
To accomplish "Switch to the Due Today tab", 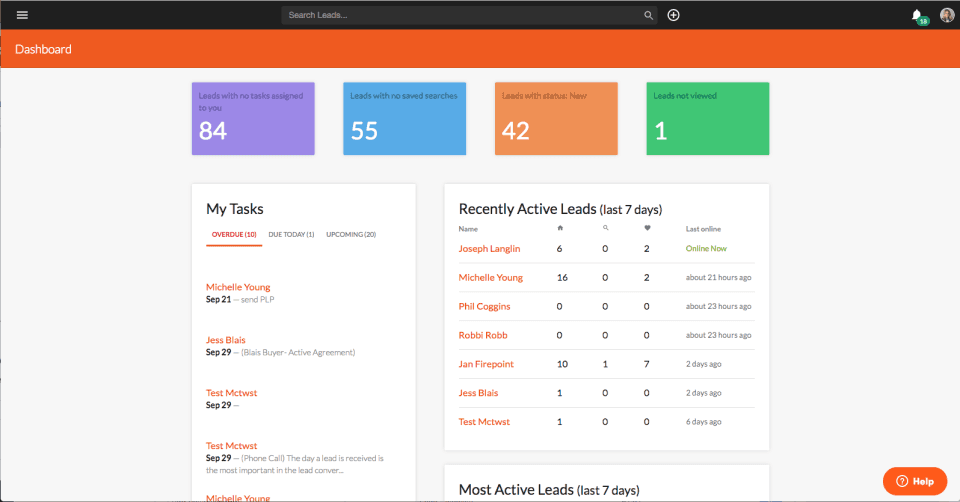I will [x=291, y=234].
